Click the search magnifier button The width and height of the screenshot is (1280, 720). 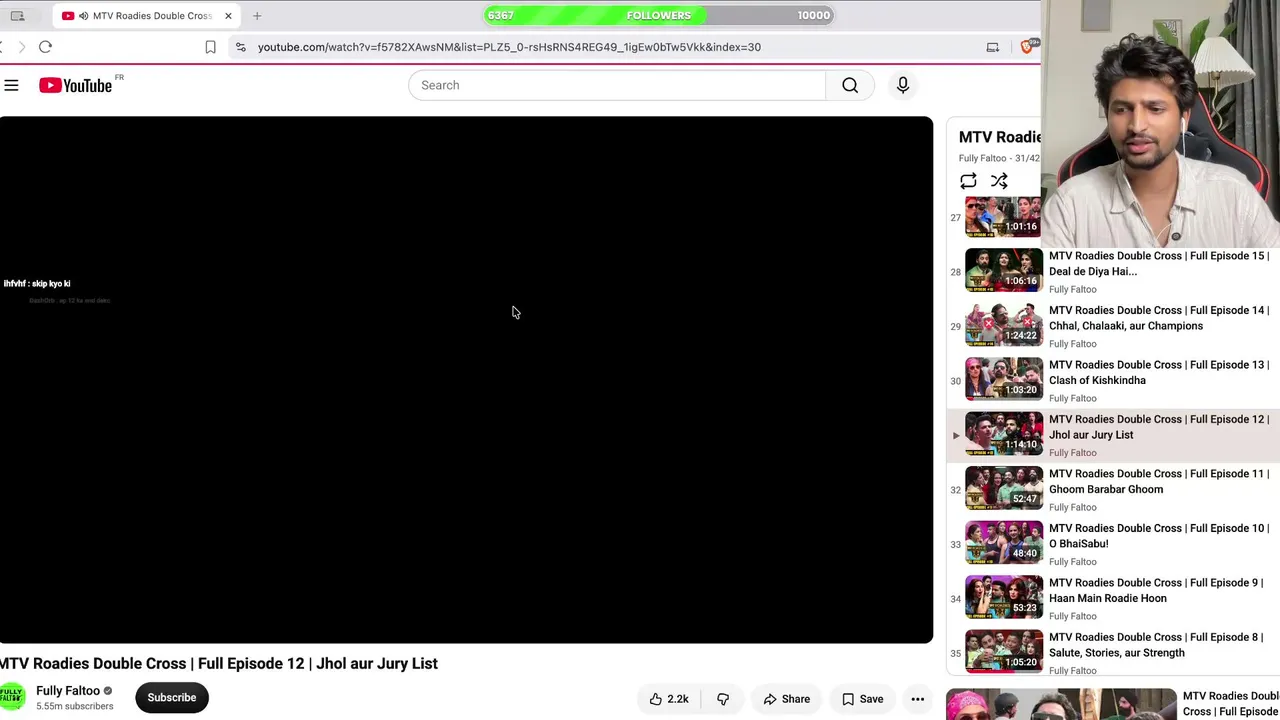(x=850, y=85)
